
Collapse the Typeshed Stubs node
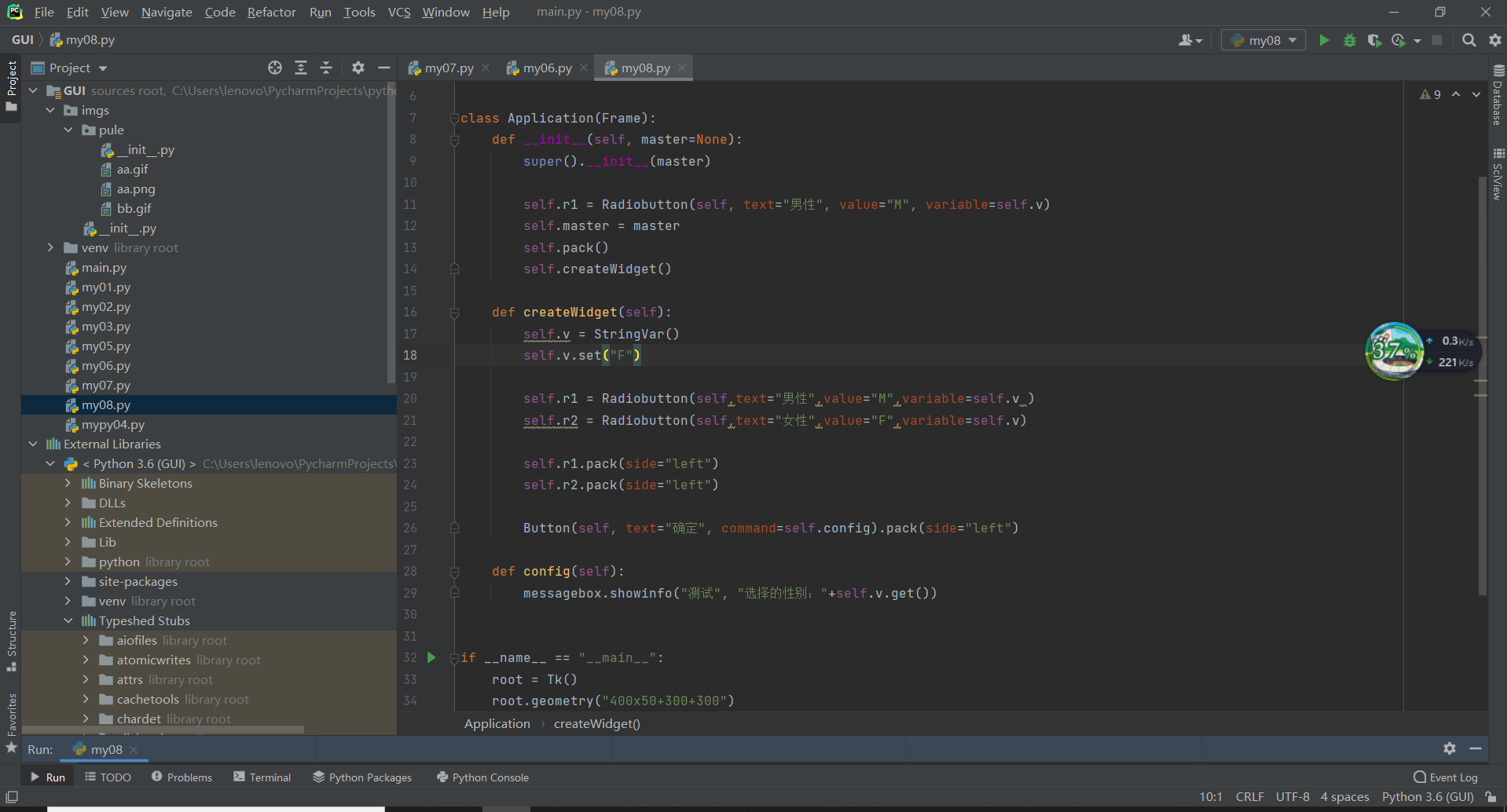[68, 621]
